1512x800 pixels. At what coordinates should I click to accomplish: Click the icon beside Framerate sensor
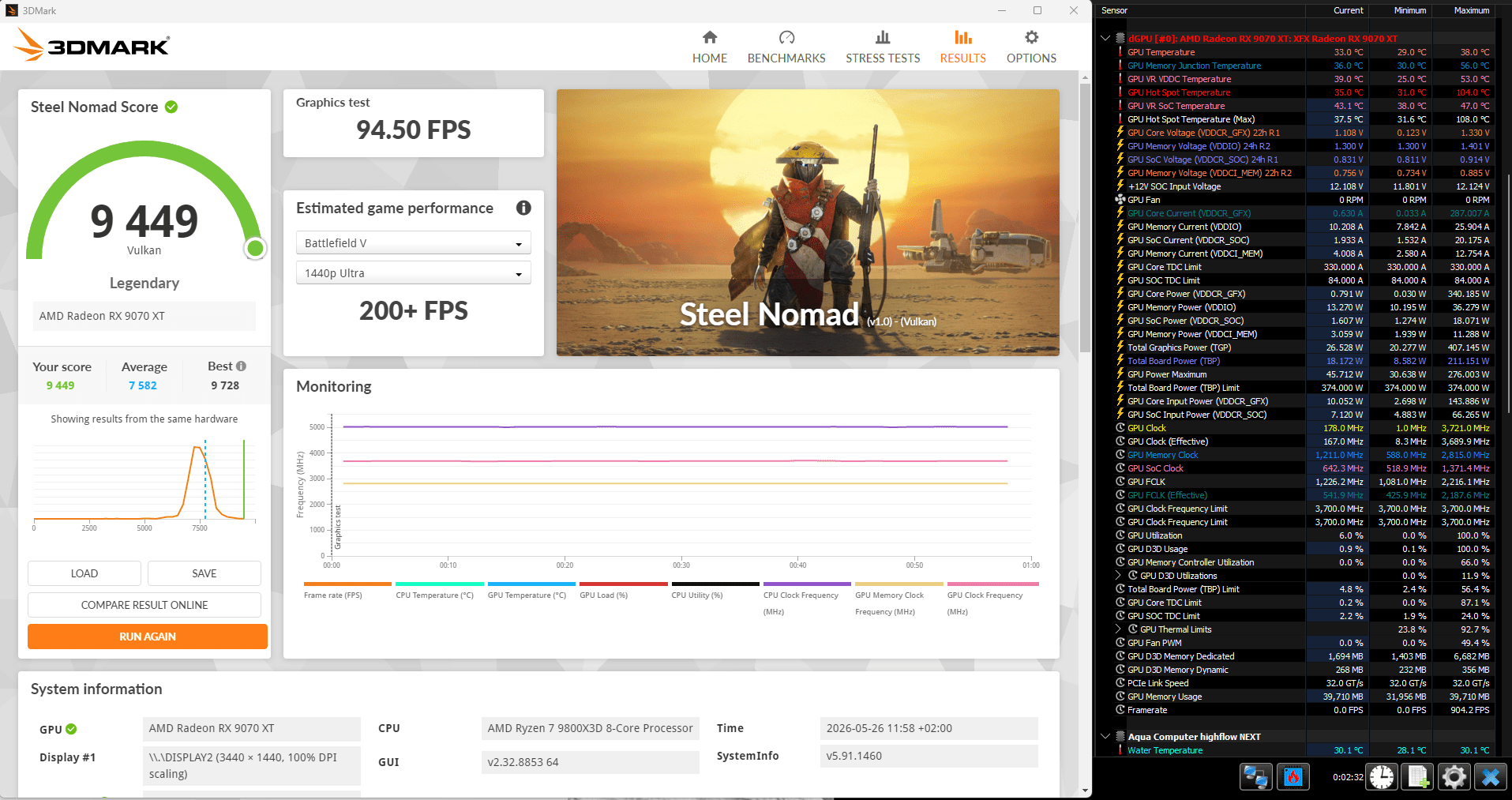(1120, 710)
